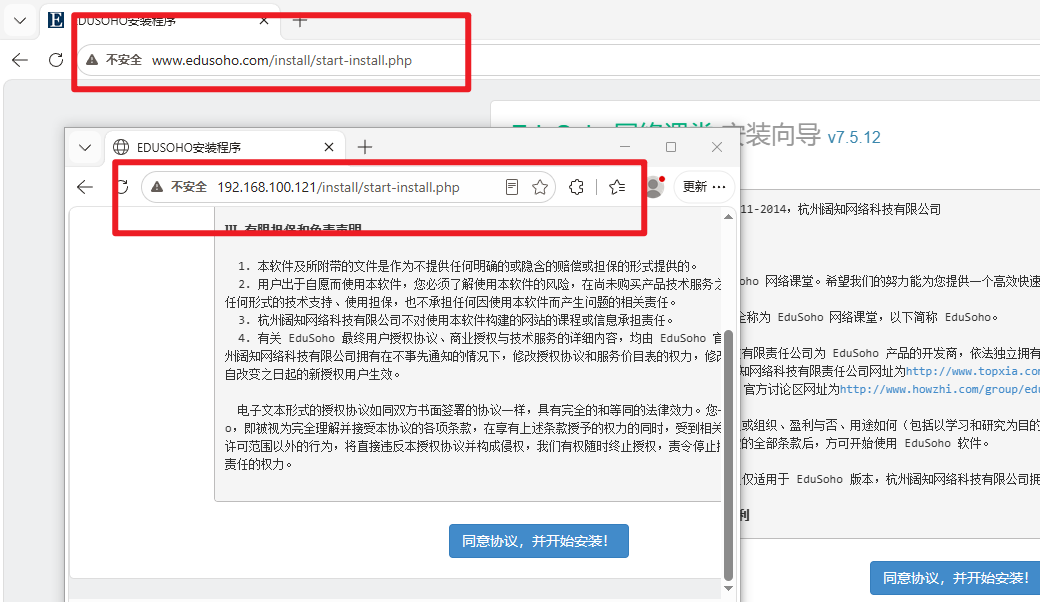Select EDUSOHO安装程序 tab in front window
Screen dimensions: 1040x602
(x=225, y=147)
